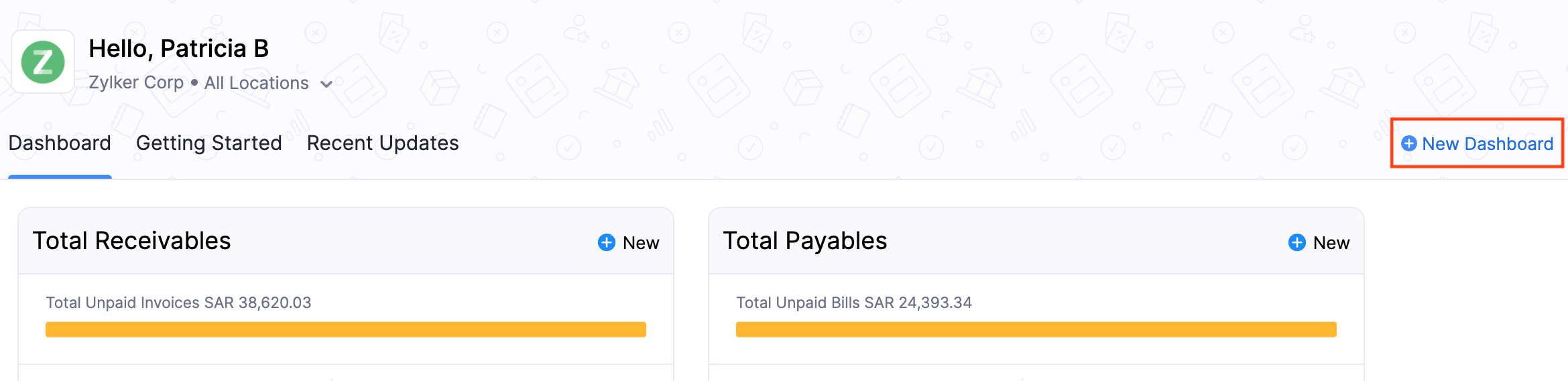Click the yellow Total Unpaid Invoices bar
This screenshot has width=1568, height=381.
point(345,329)
